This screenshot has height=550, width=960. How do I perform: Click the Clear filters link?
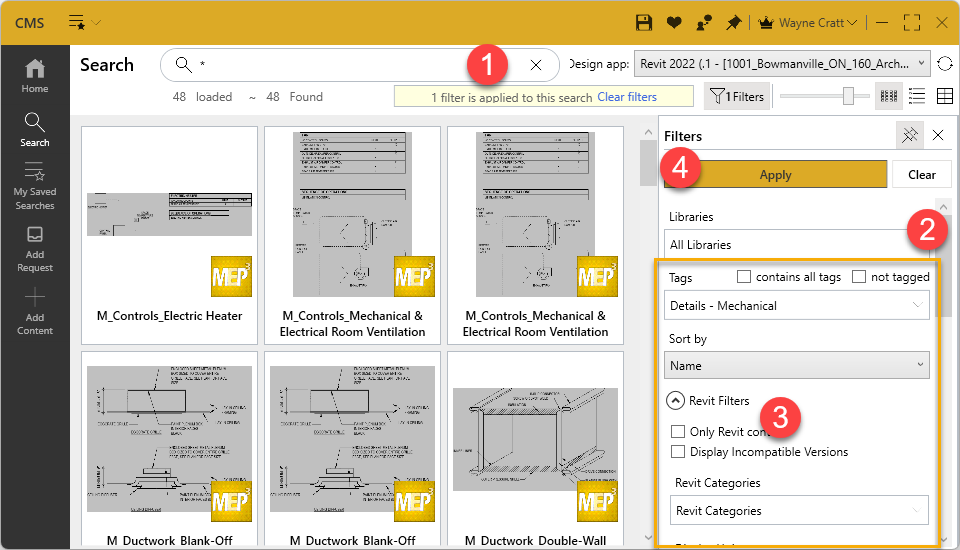click(627, 97)
